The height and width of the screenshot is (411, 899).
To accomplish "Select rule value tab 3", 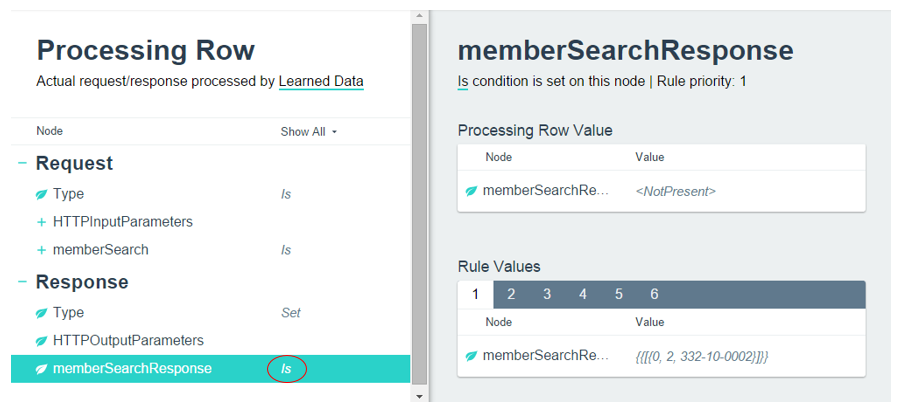I will [547, 294].
